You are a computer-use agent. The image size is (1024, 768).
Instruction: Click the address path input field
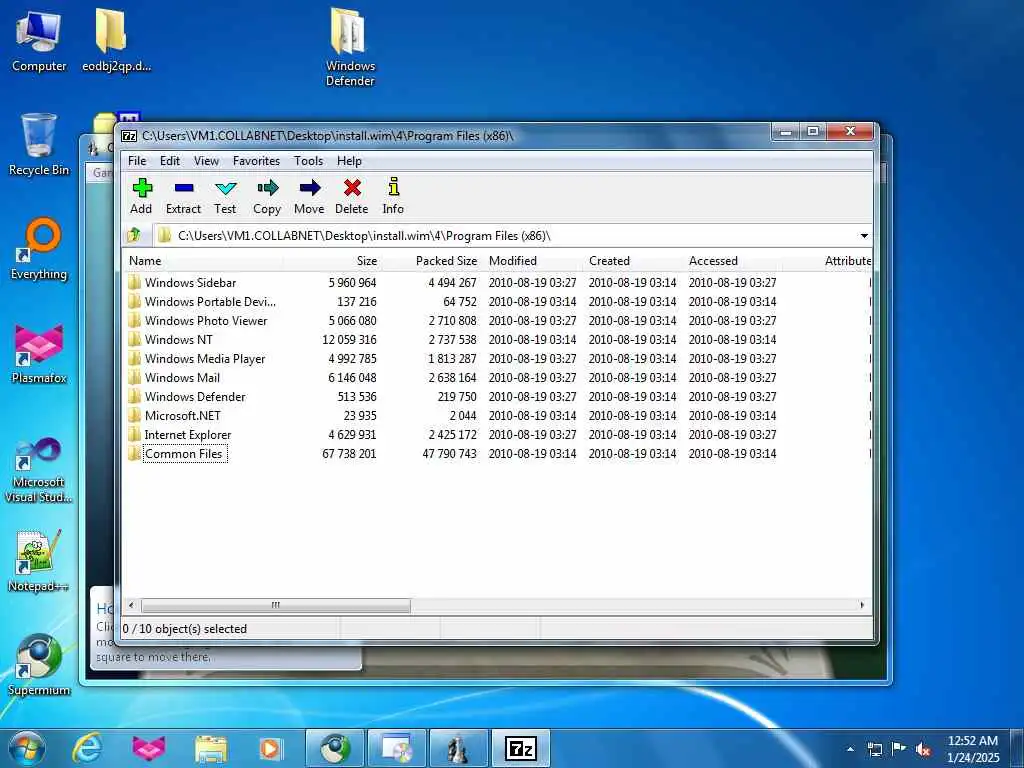tap(504, 236)
